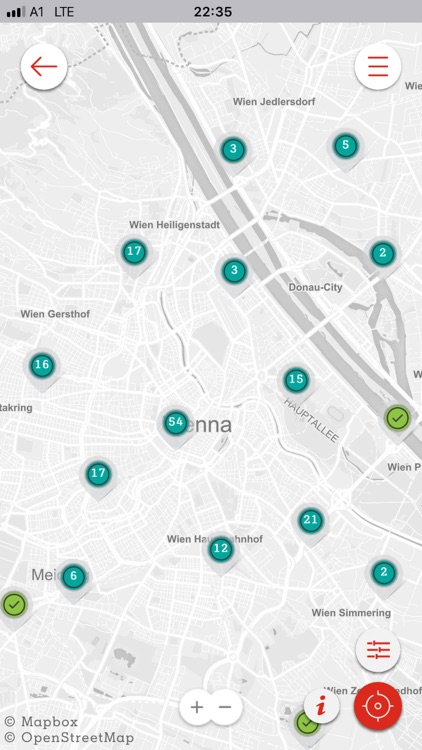Zoom in with the plus button
422x750 pixels.
pos(196,707)
